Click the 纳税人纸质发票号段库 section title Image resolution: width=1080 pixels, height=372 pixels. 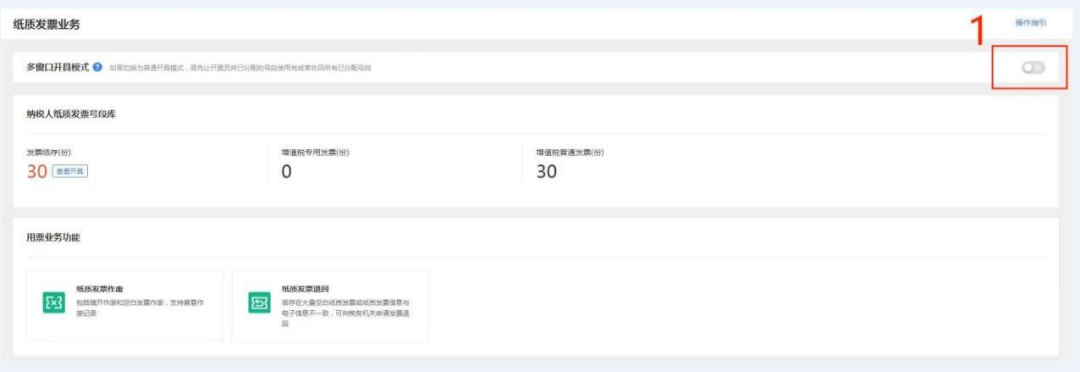point(71,114)
